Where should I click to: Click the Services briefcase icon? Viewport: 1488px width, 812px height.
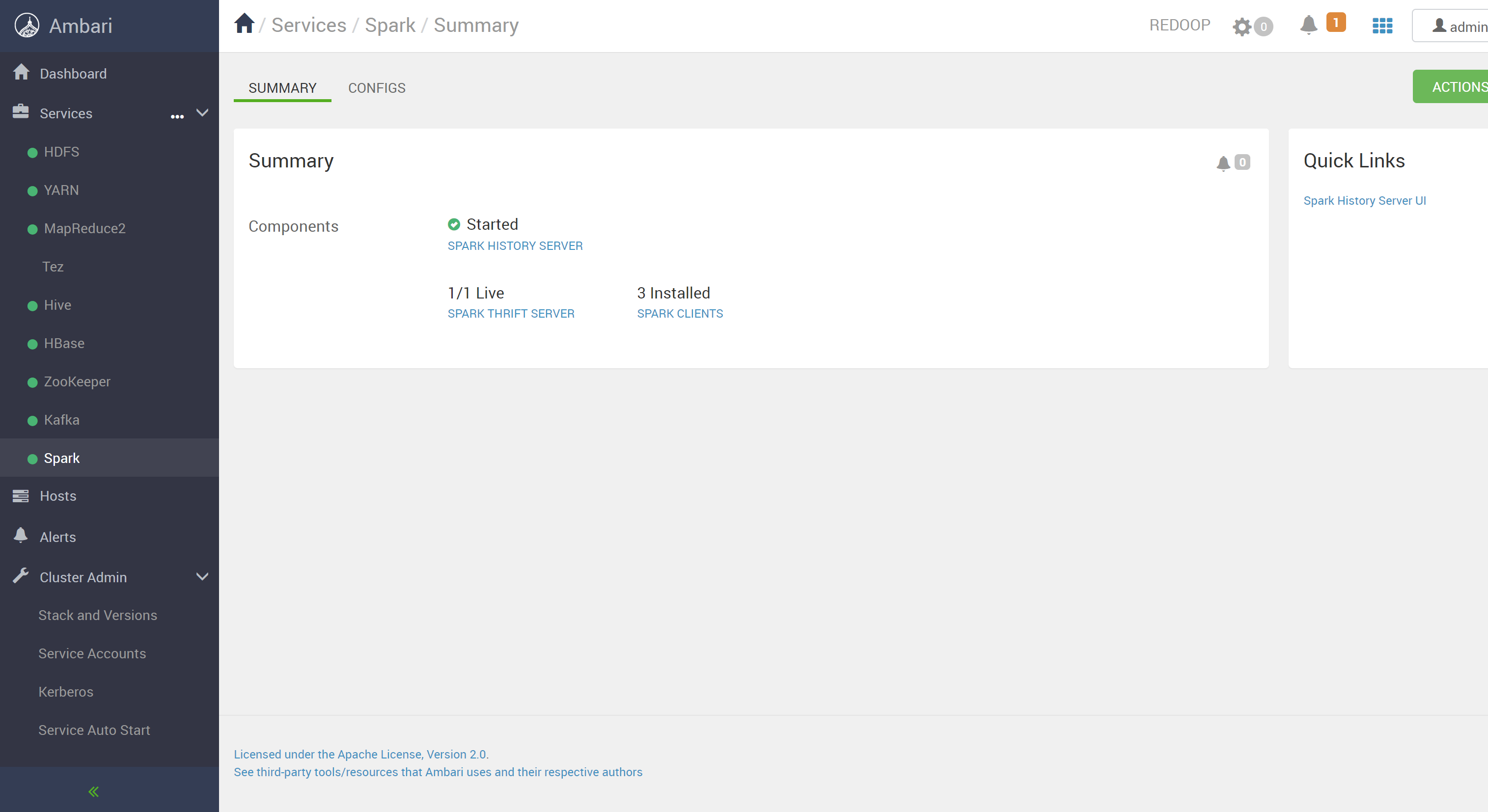21,112
